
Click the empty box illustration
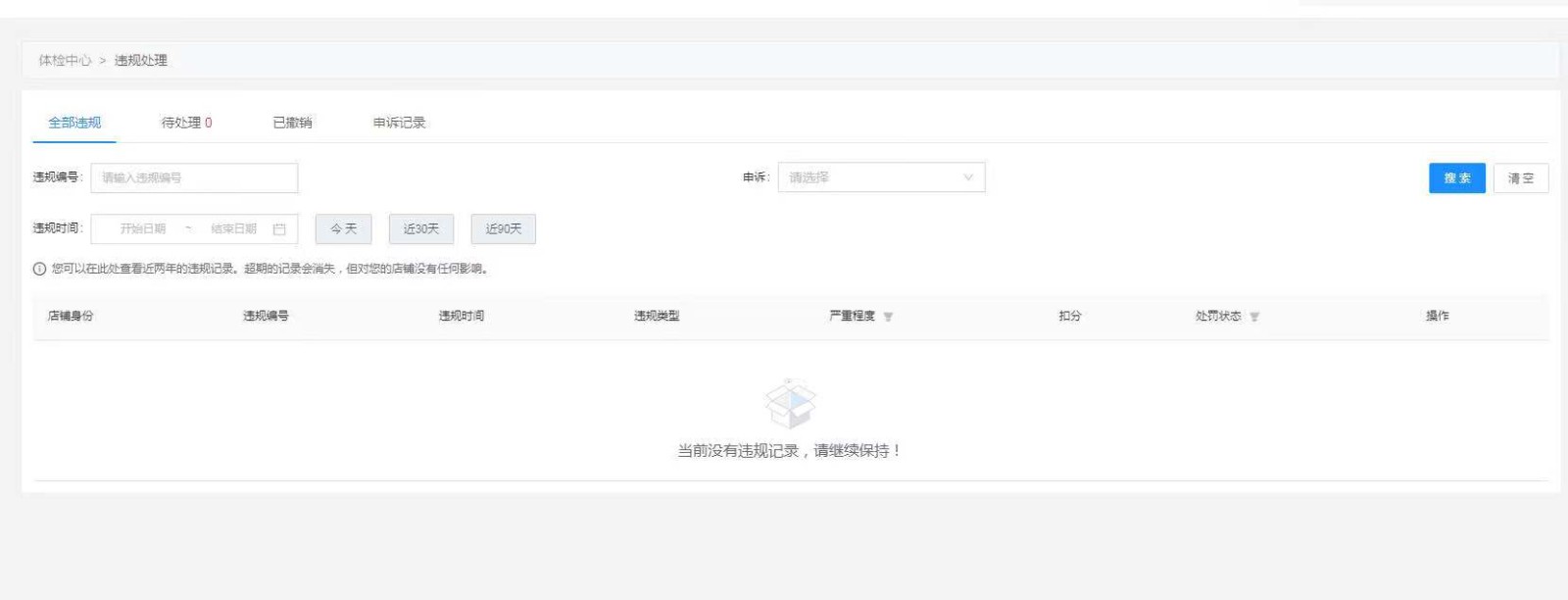(x=790, y=404)
